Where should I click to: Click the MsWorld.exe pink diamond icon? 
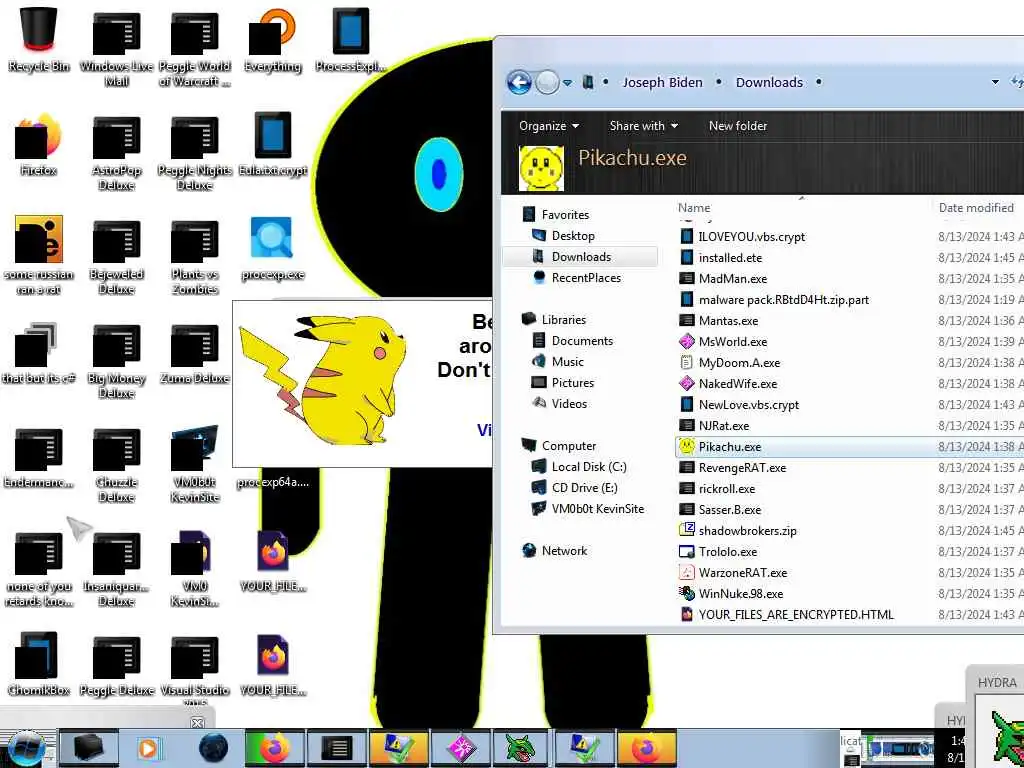coord(686,341)
